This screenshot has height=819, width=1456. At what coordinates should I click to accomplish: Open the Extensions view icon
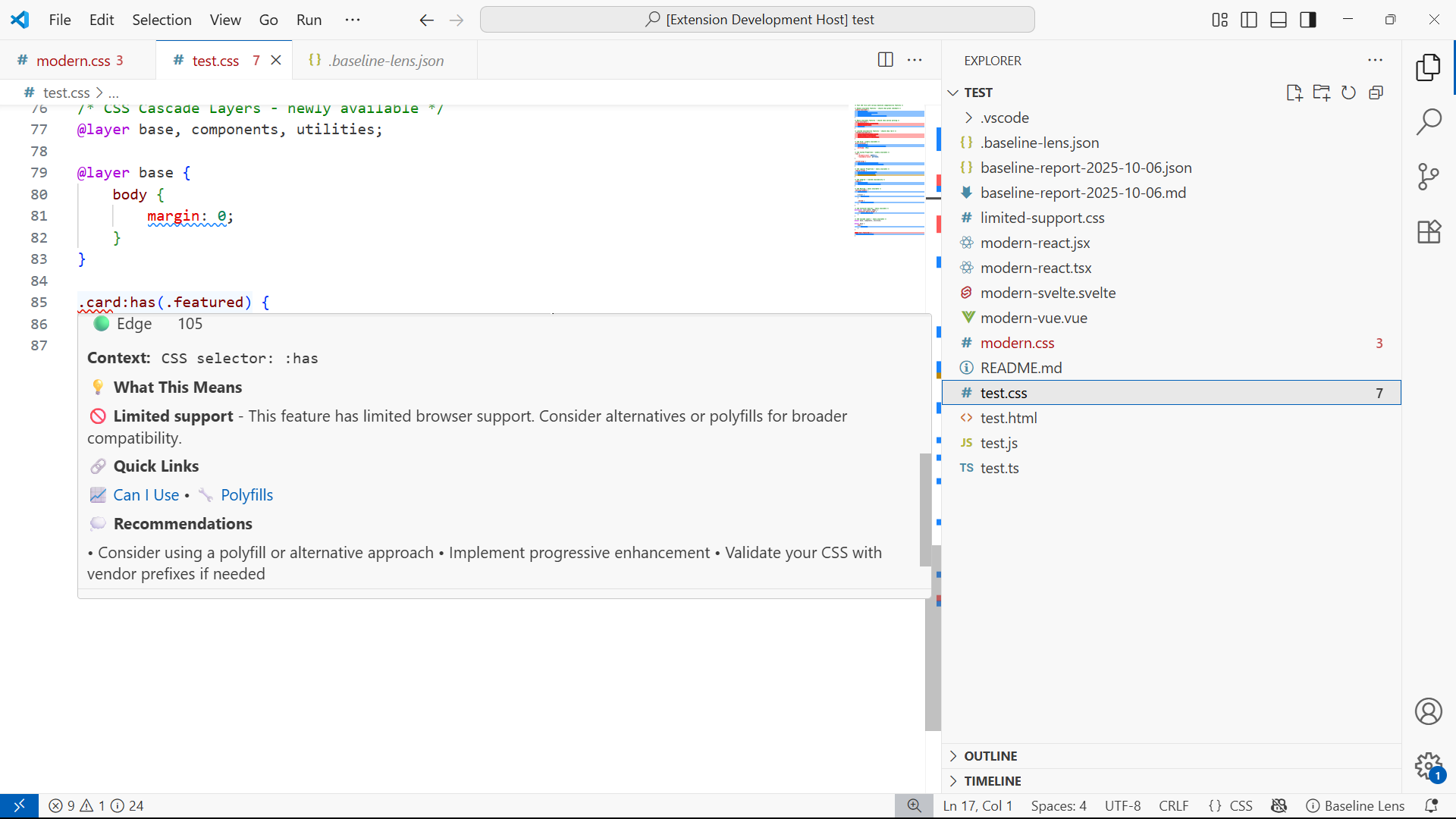point(1429,232)
